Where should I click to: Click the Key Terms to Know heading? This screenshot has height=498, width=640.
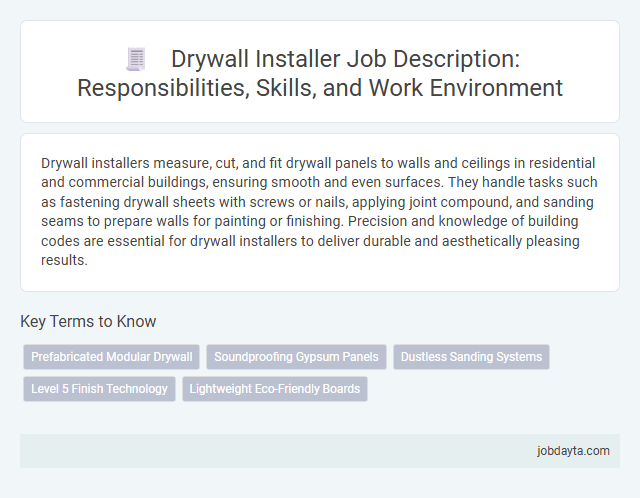click(x=88, y=321)
